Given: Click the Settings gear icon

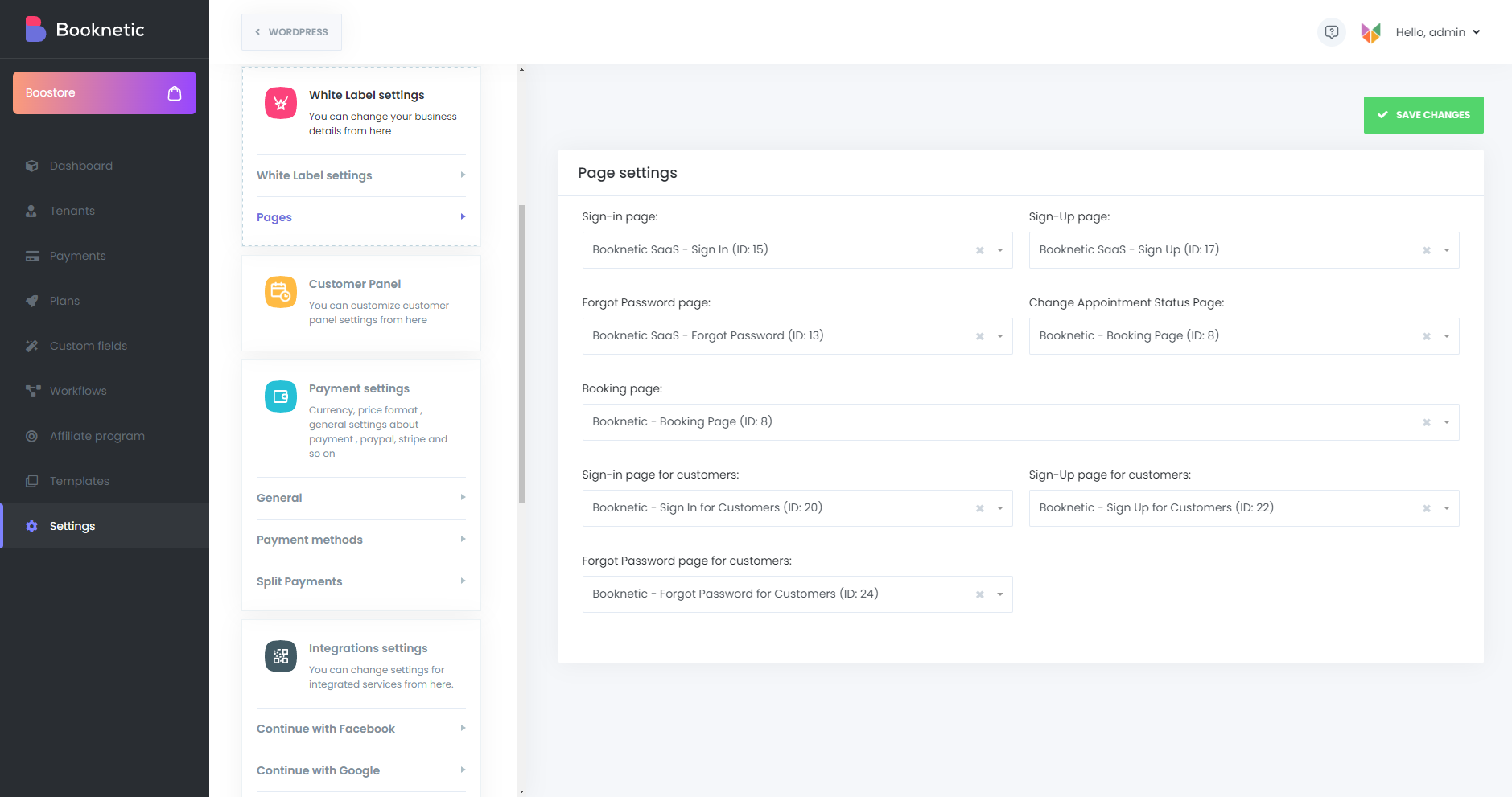Looking at the screenshot, I should 31,526.
